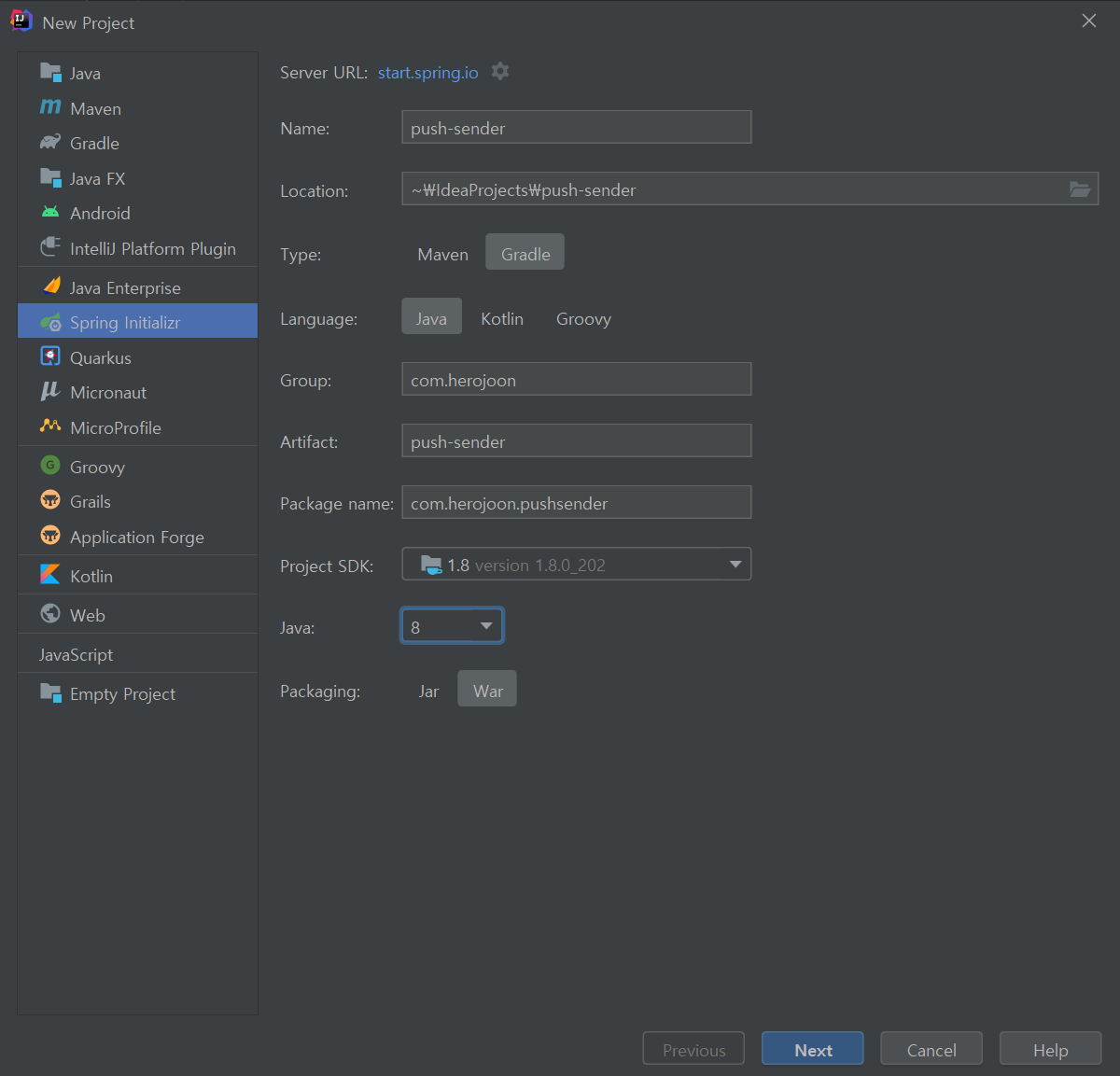
Task: Select JavaScript in the list
Action: (137, 654)
